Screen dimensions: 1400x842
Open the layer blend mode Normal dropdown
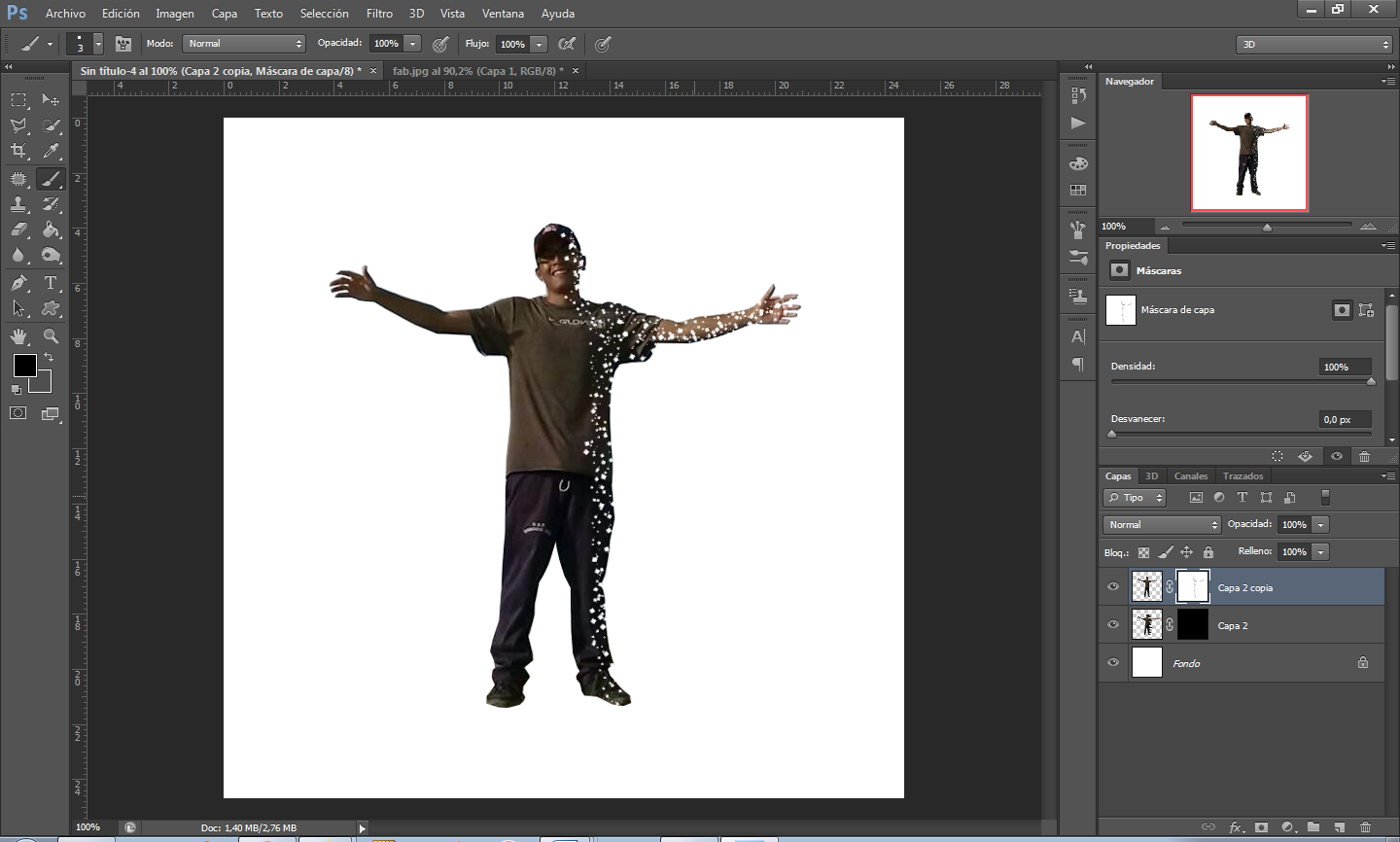[1162, 525]
